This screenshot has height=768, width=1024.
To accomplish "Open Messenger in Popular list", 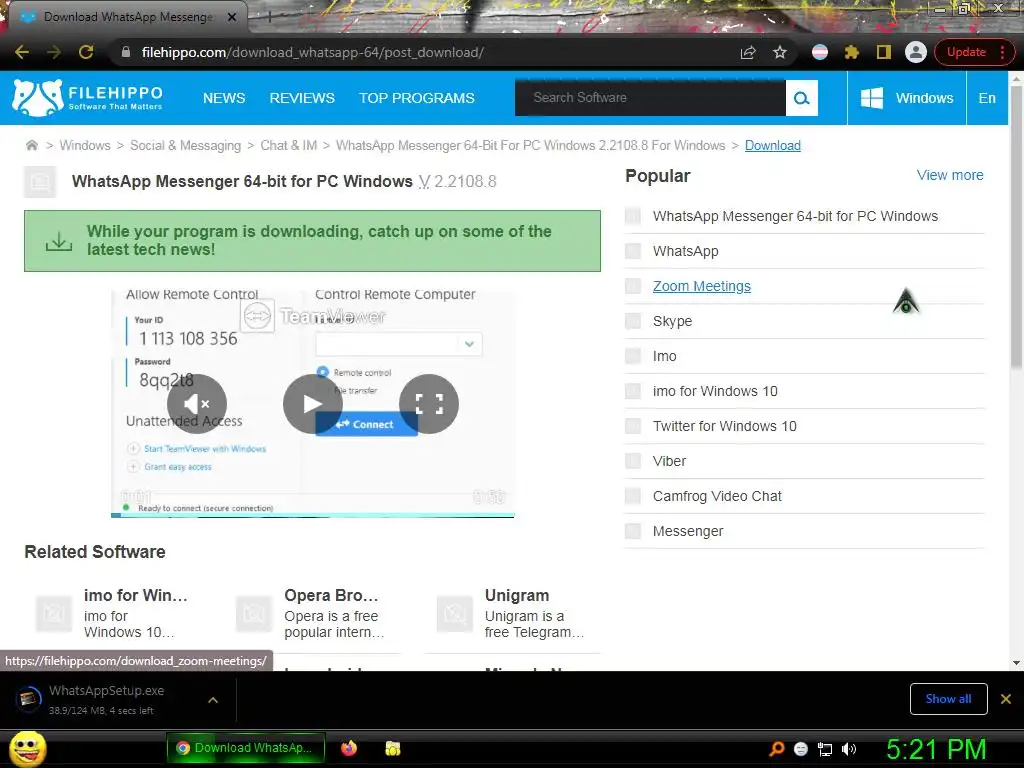I will (688, 532).
